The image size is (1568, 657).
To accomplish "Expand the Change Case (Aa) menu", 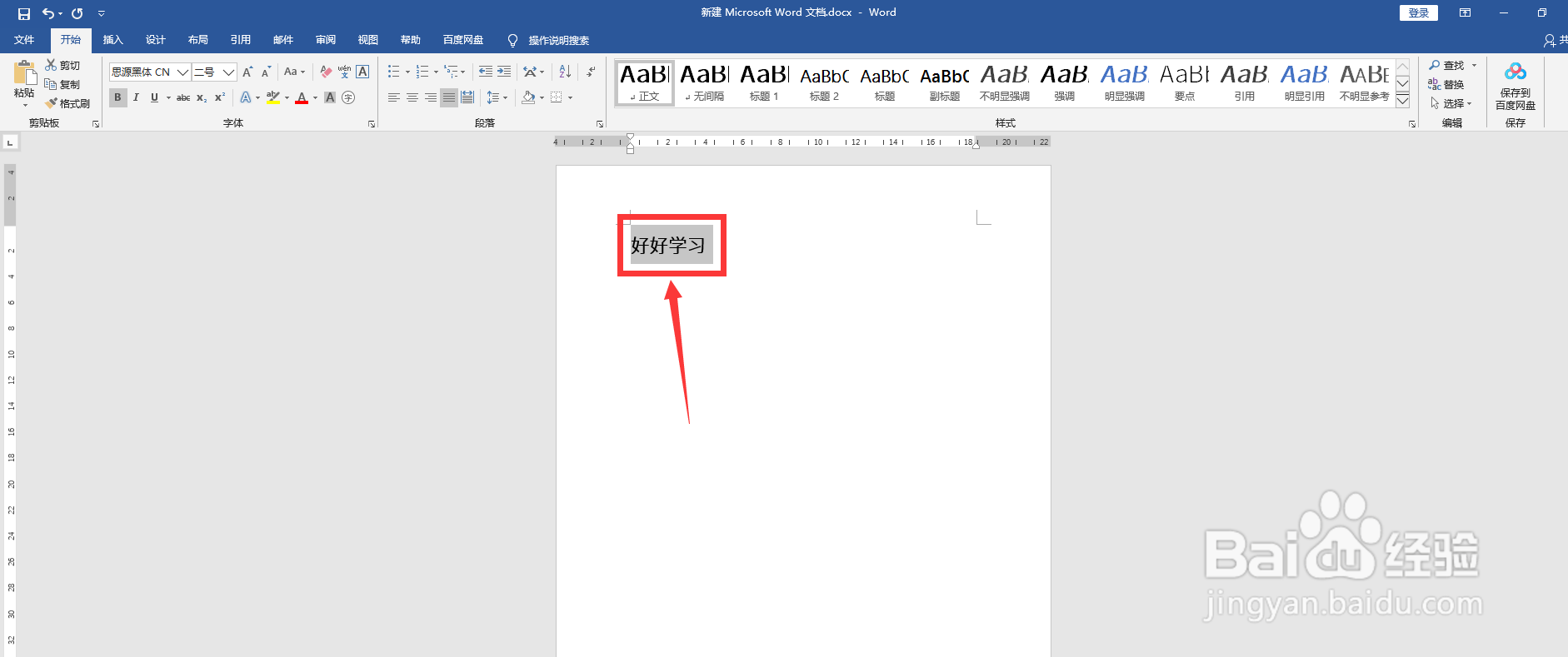I will pyautogui.click(x=294, y=72).
